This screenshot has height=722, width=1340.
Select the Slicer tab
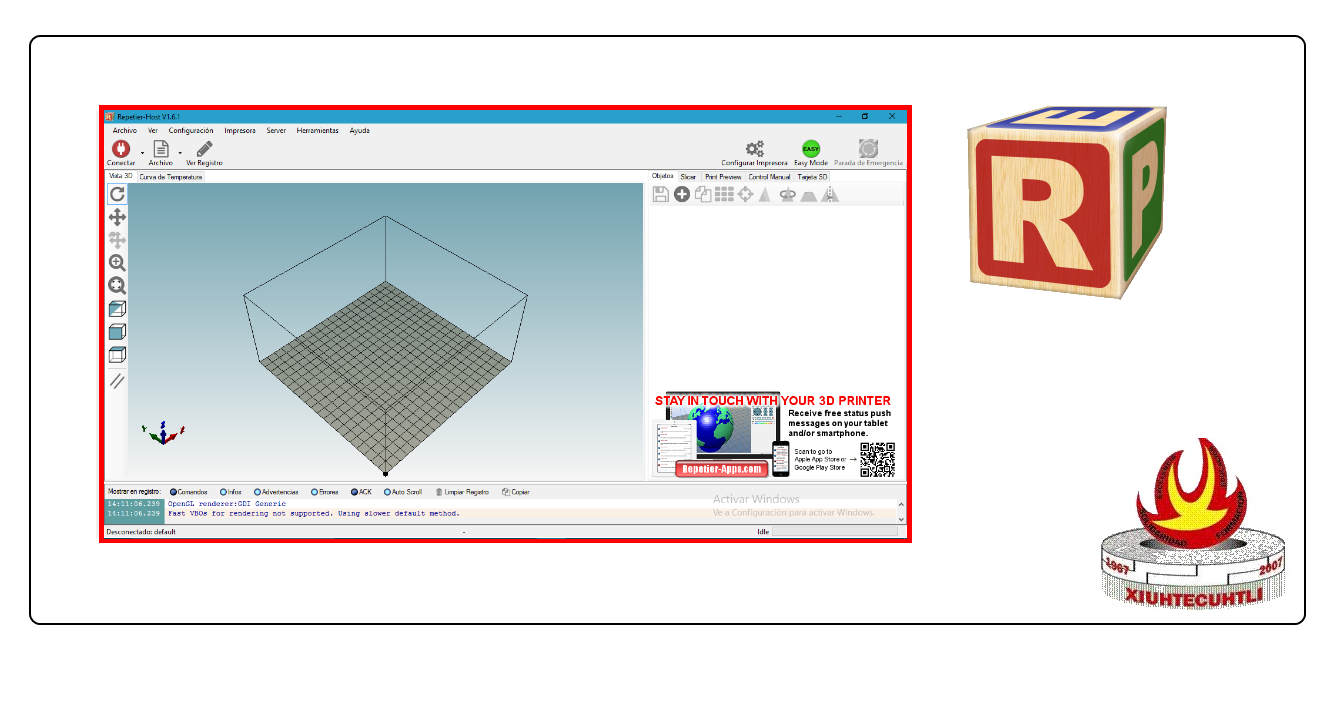[688, 177]
